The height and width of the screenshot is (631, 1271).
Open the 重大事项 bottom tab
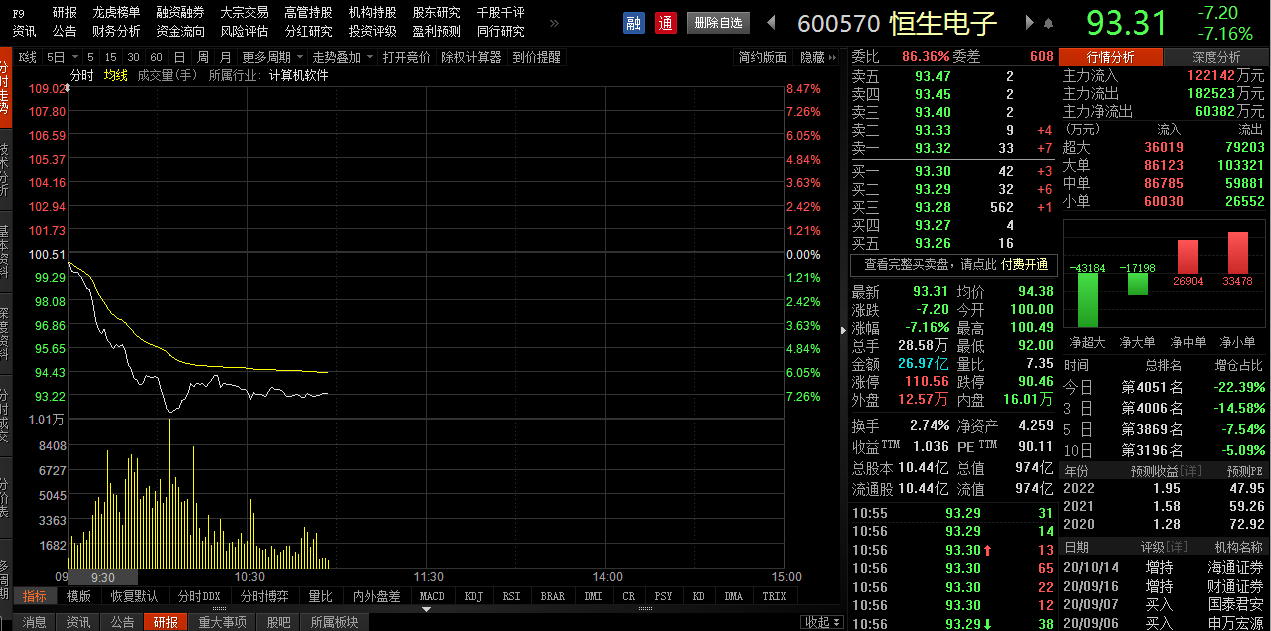222,622
